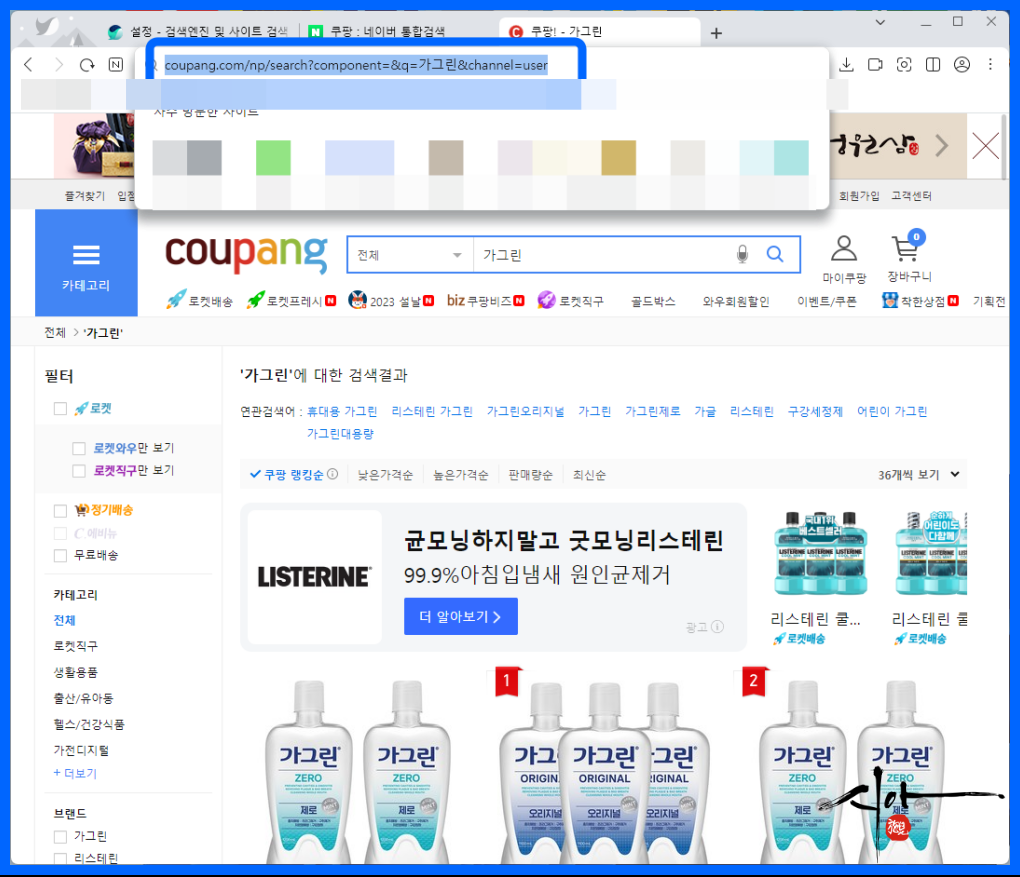1020x877 pixels.
Task: Select 헬스/건강식품 category
Action: pyautogui.click(x=88, y=724)
